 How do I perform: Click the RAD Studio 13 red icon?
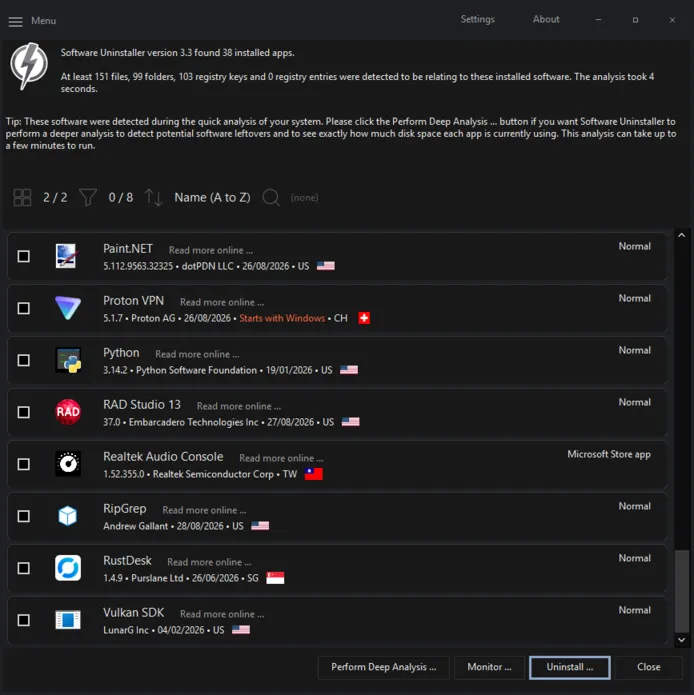68,412
